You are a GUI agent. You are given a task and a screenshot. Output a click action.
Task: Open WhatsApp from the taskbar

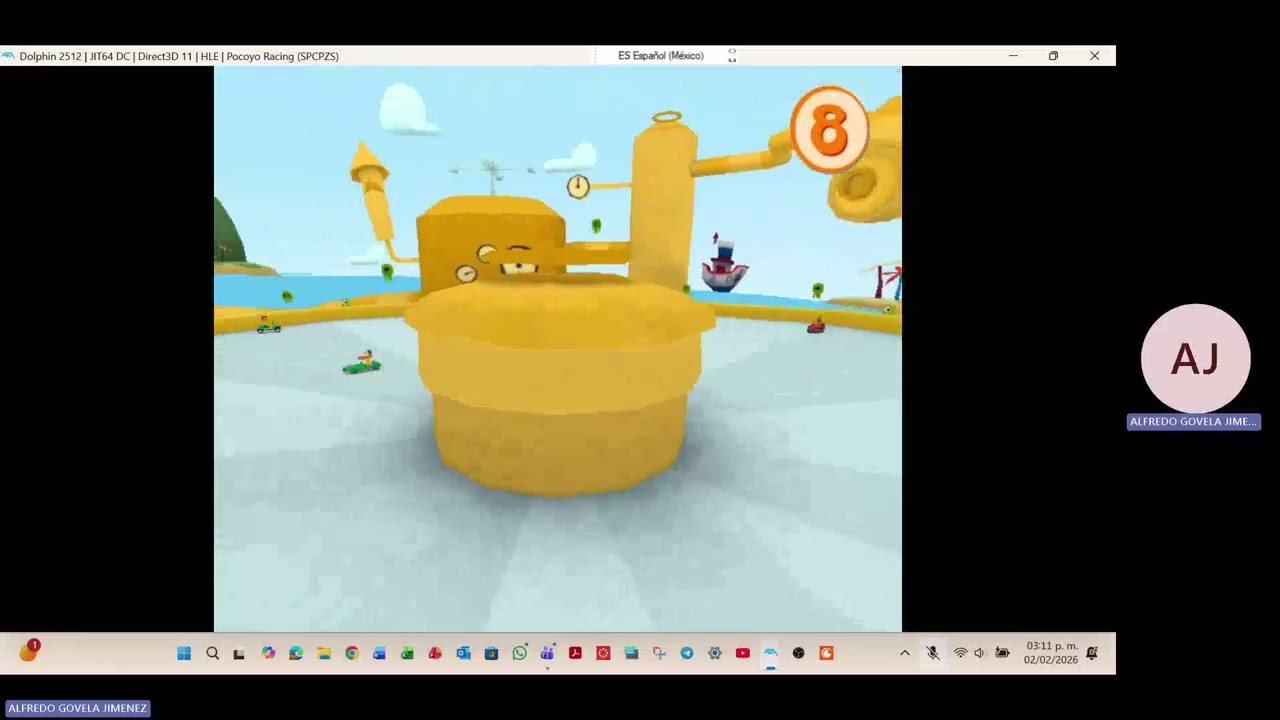pyautogui.click(x=519, y=653)
